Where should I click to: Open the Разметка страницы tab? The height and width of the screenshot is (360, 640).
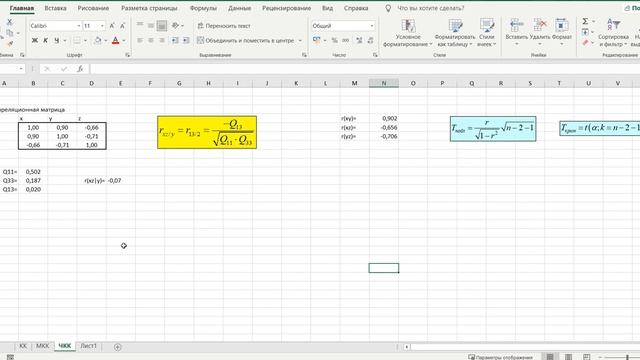pyautogui.click(x=149, y=8)
